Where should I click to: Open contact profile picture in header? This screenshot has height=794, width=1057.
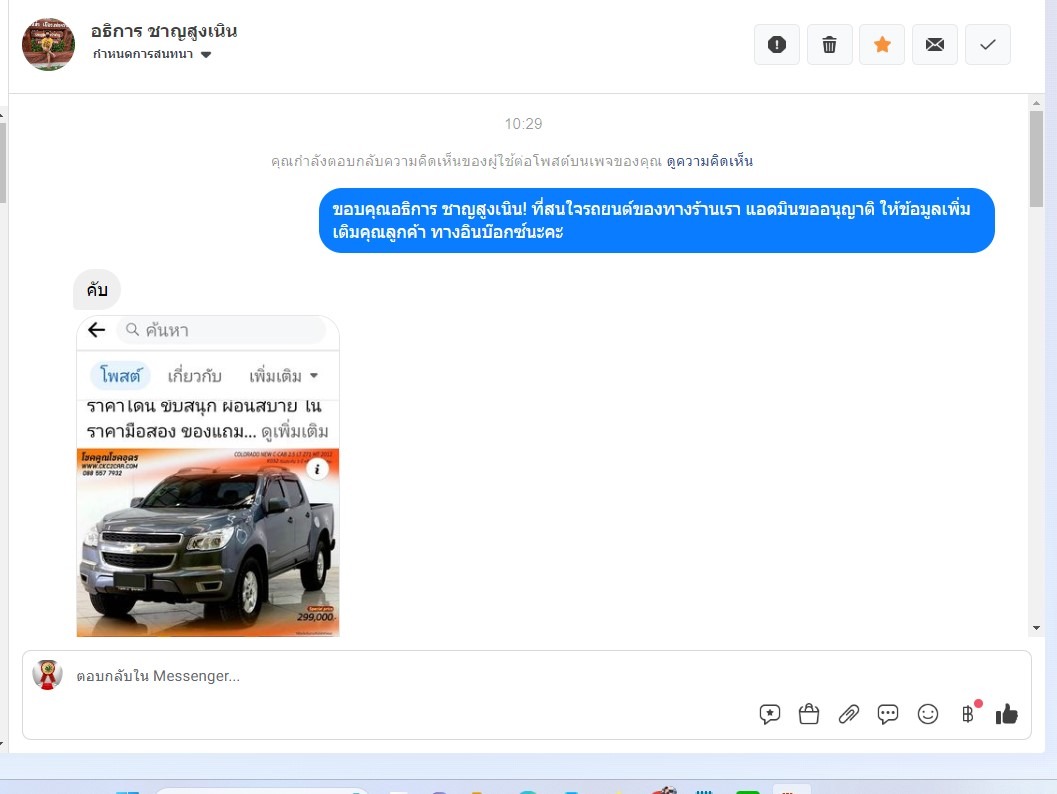49,44
